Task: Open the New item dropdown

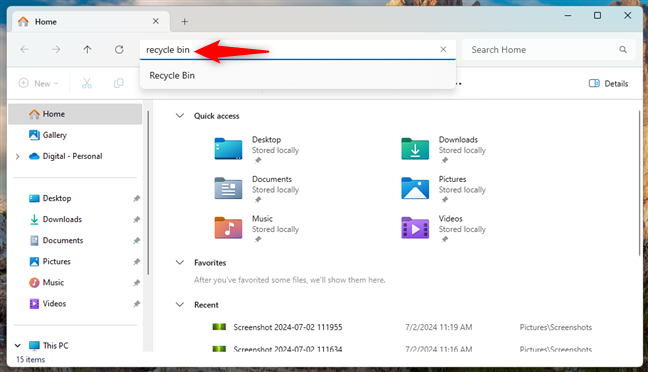Action: [x=38, y=83]
